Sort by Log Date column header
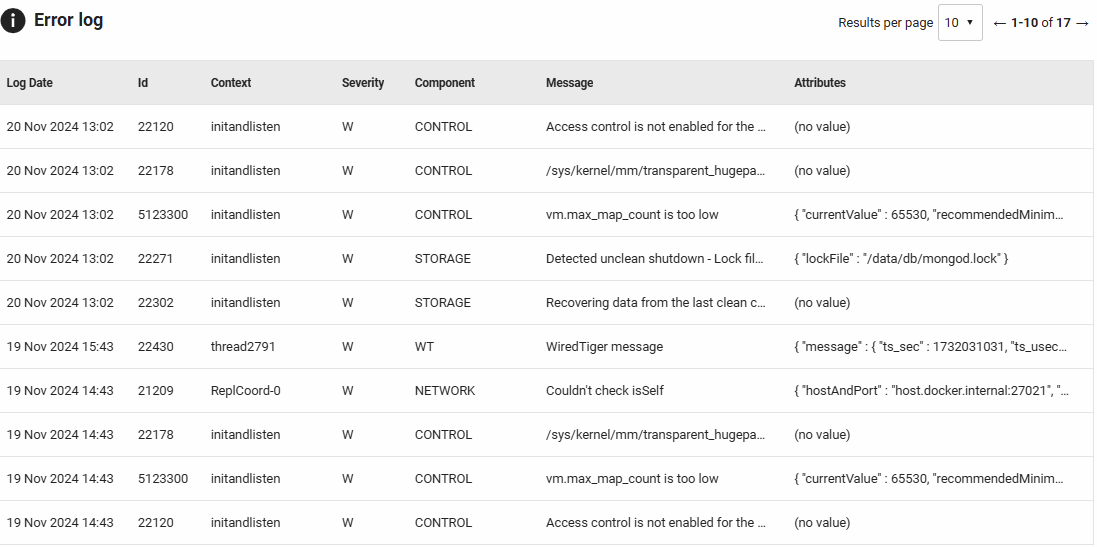 point(30,83)
